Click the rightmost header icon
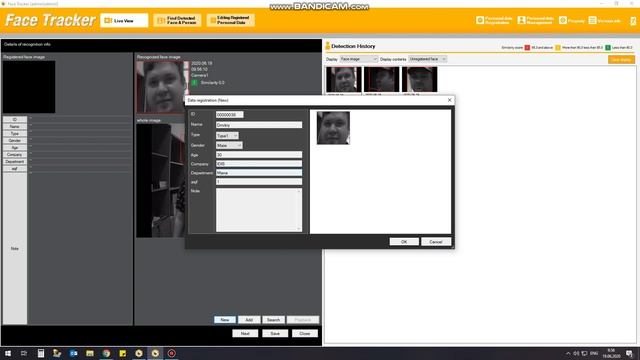The height and width of the screenshot is (360, 640). tap(633, 20)
